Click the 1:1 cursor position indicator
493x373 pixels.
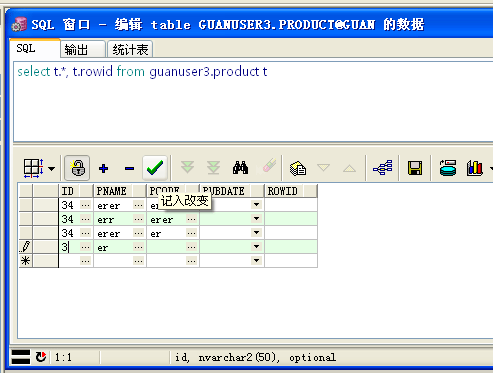pyautogui.click(x=63, y=358)
